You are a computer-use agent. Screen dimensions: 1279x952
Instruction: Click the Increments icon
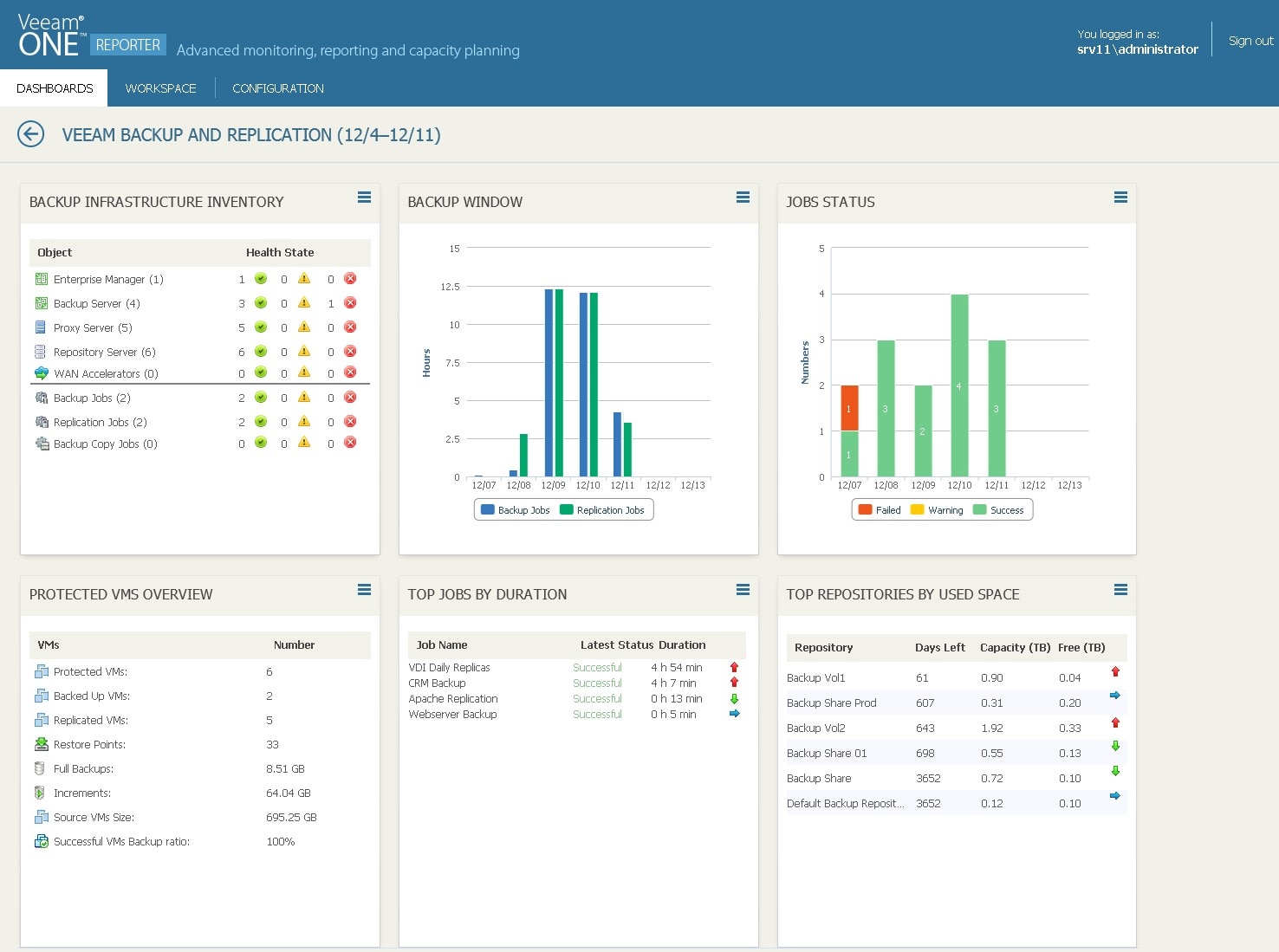tap(41, 793)
